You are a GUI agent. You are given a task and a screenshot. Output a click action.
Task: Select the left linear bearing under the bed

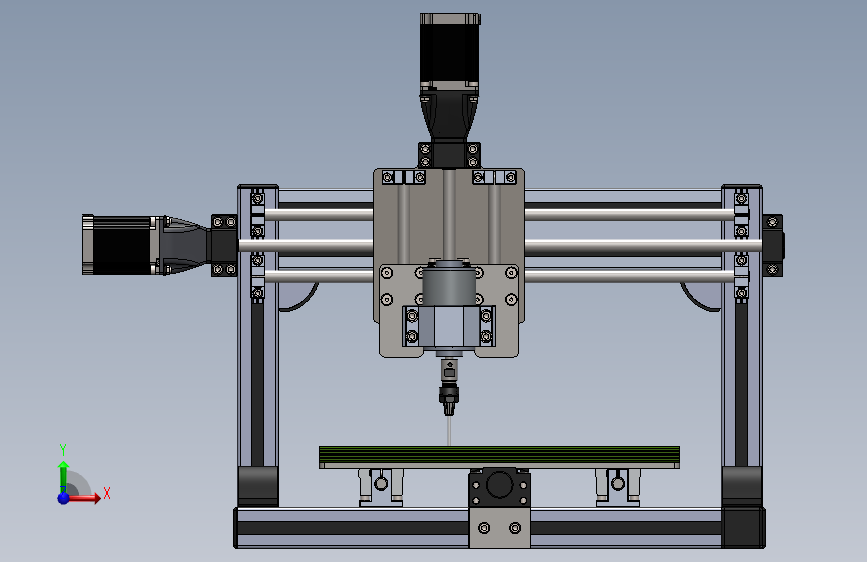(380, 487)
